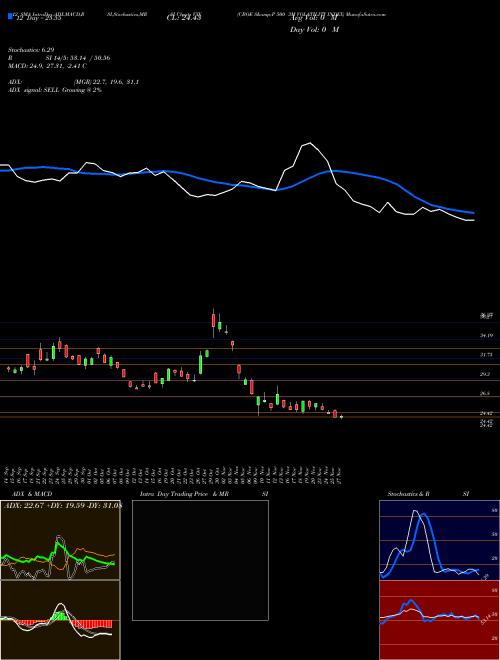Click the '(MGR) 22.7, 19.6, 31.1' ADX values

pyautogui.click(x=106, y=82)
